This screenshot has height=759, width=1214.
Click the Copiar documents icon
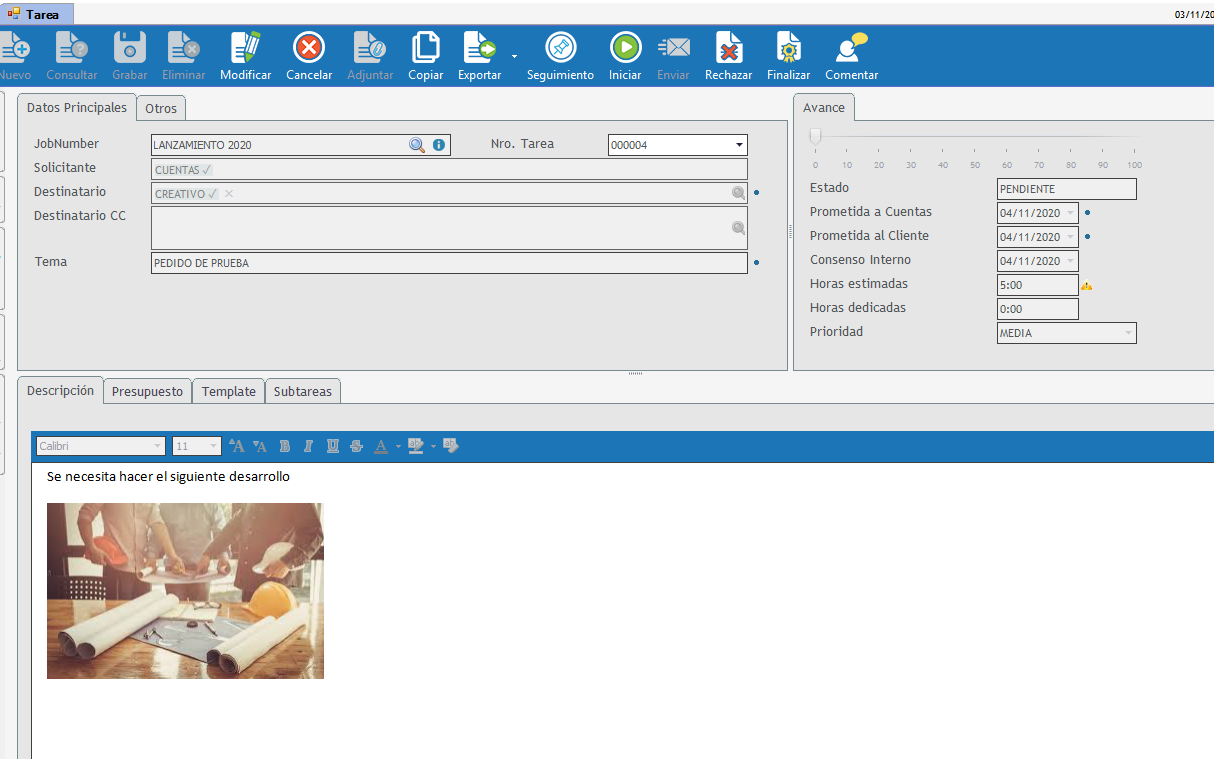(x=426, y=48)
